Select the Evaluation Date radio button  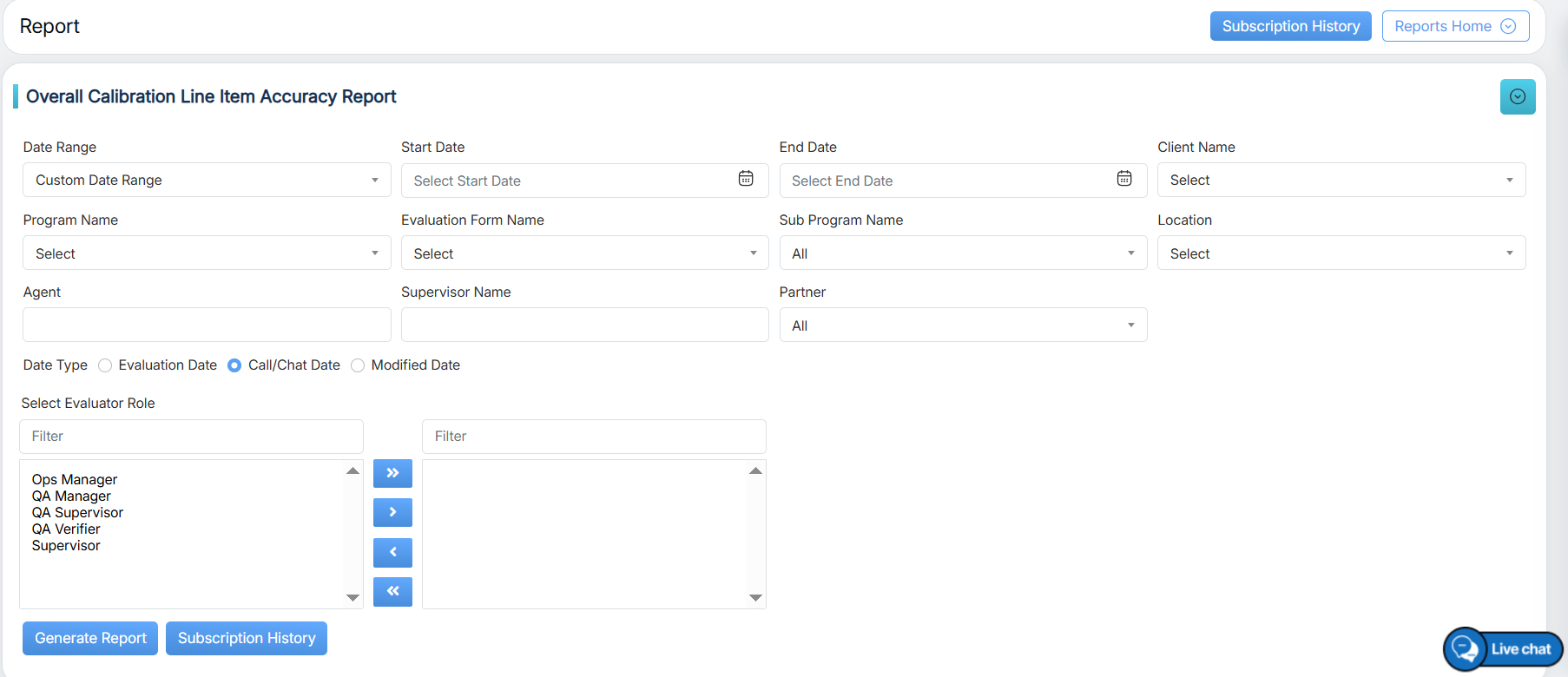point(105,365)
